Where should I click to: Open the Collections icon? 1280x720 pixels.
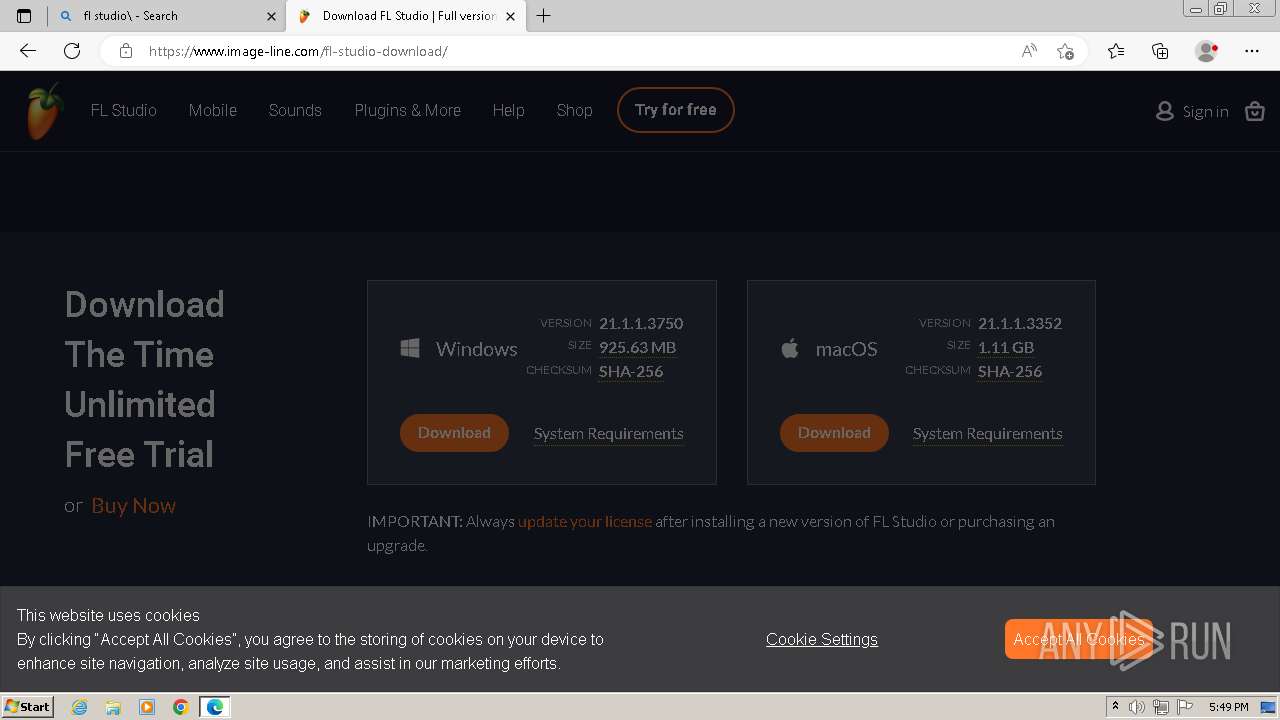coord(1160,51)
